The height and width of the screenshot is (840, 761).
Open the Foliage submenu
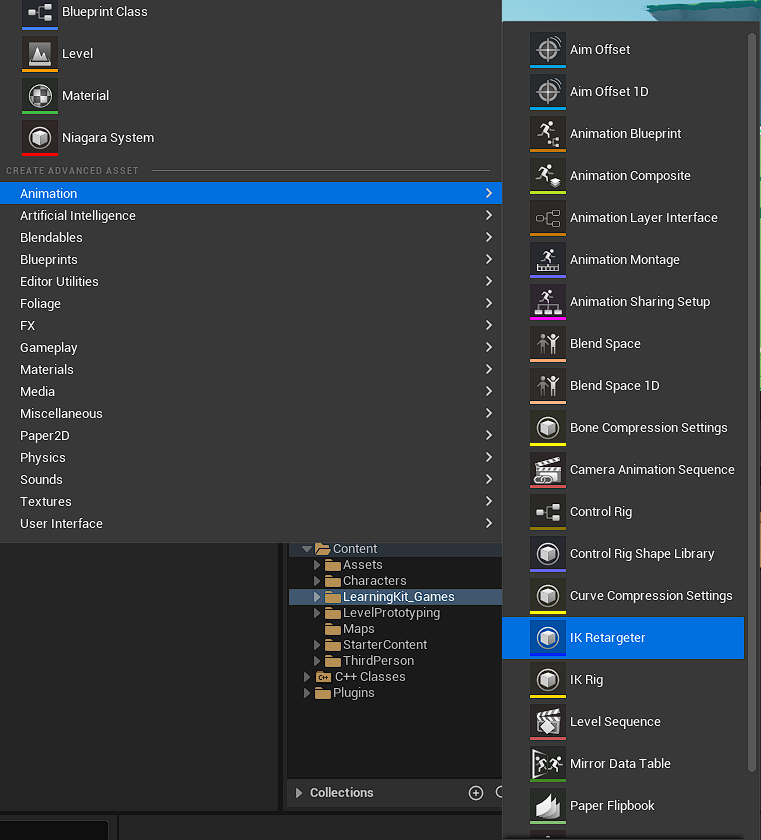point(251,303)
